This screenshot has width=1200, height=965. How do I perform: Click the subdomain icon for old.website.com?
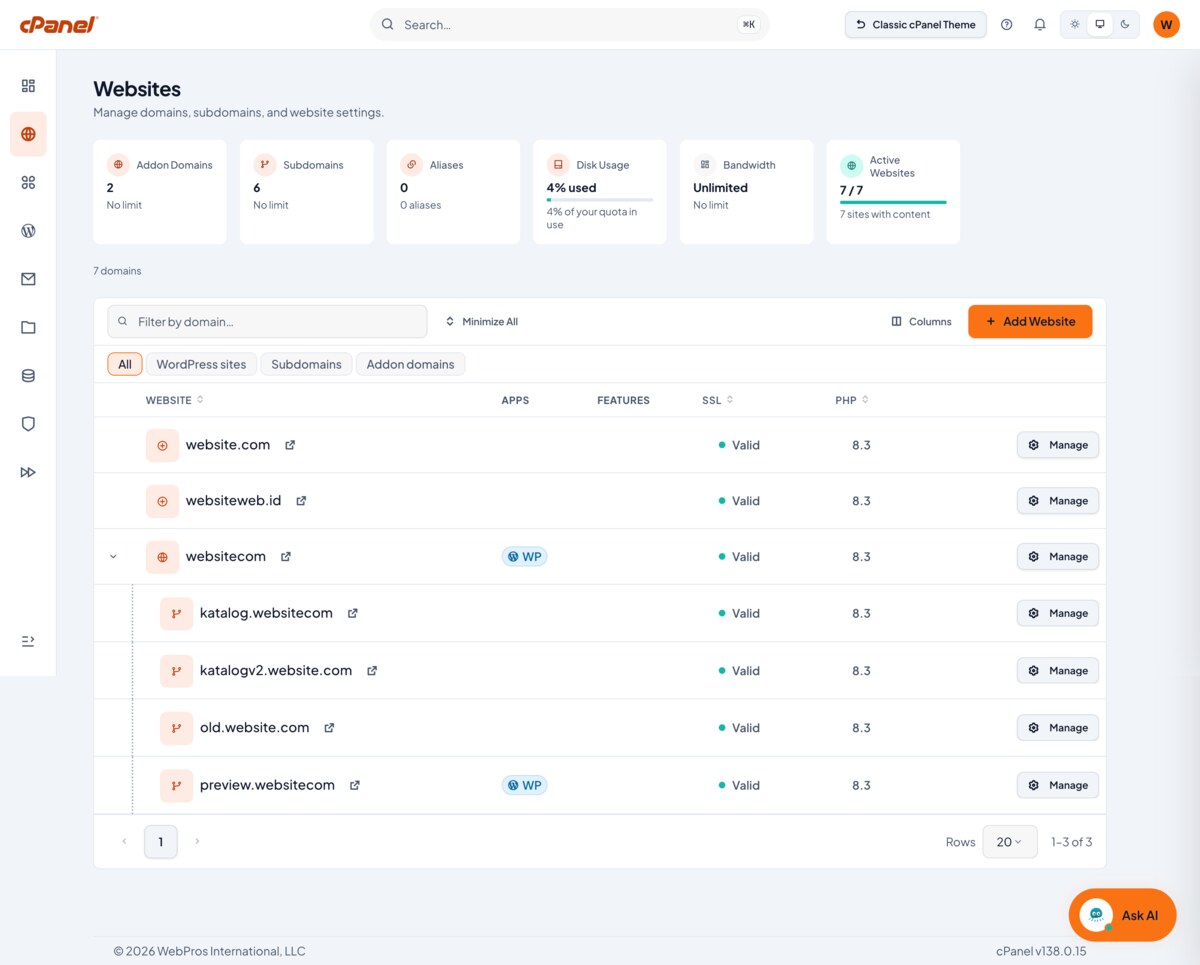(176, 728)
